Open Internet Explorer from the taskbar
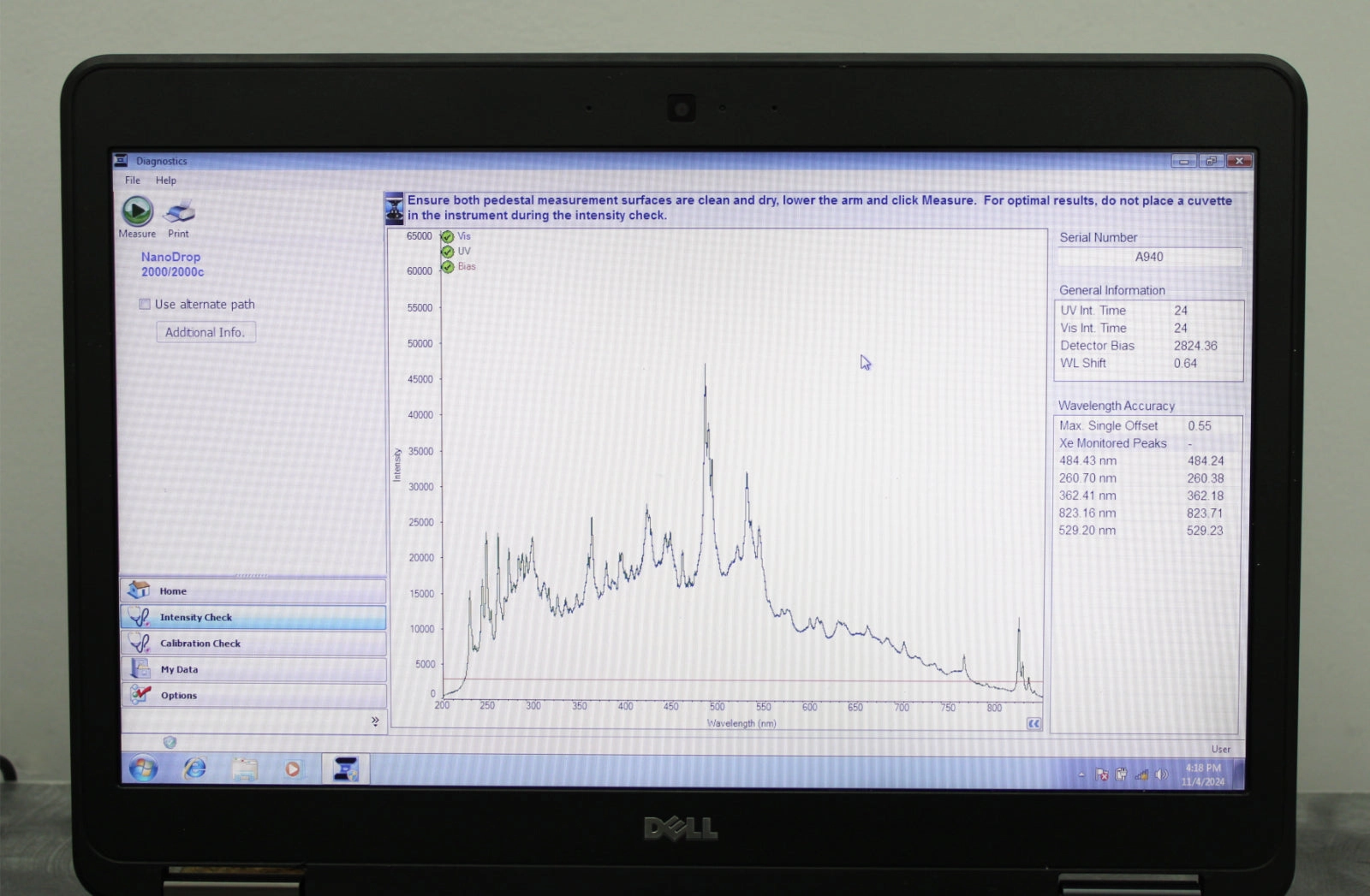1370x896 pixels. coord(195,768)
